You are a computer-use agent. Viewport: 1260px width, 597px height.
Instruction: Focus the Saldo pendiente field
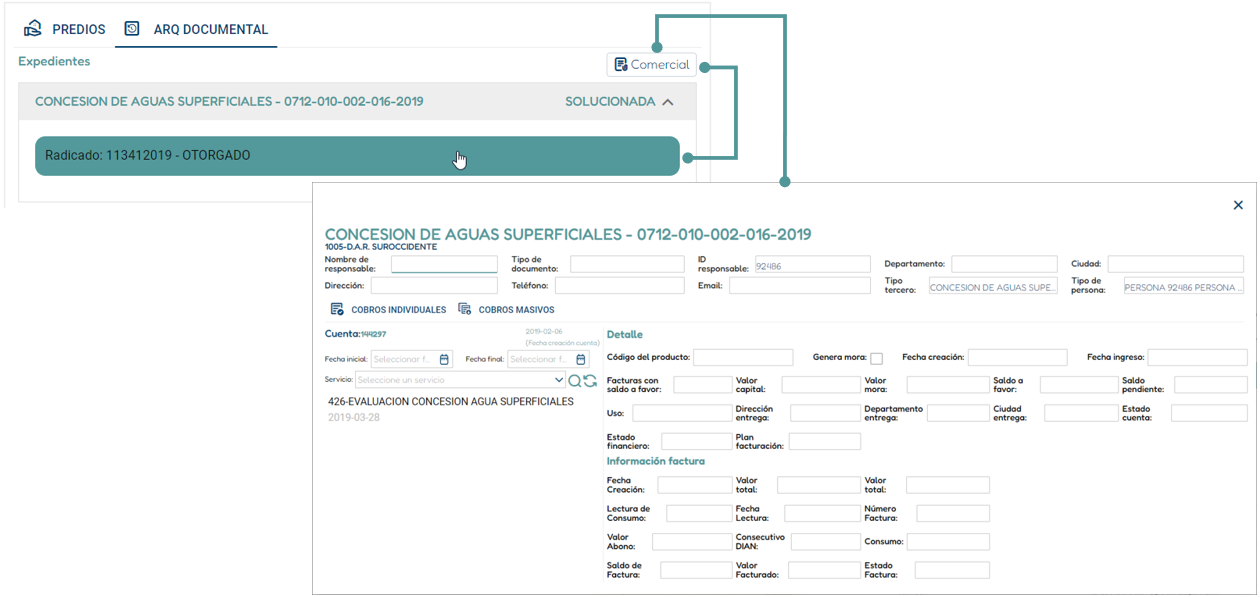(x=1211, y=385)
